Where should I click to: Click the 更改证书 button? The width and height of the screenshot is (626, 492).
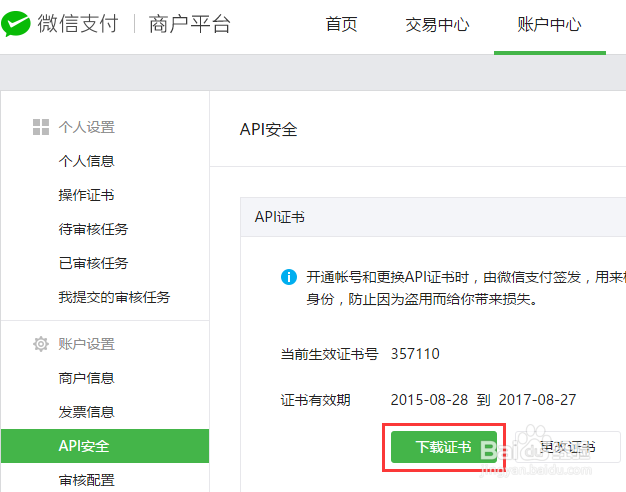click(x=567, y=447)
